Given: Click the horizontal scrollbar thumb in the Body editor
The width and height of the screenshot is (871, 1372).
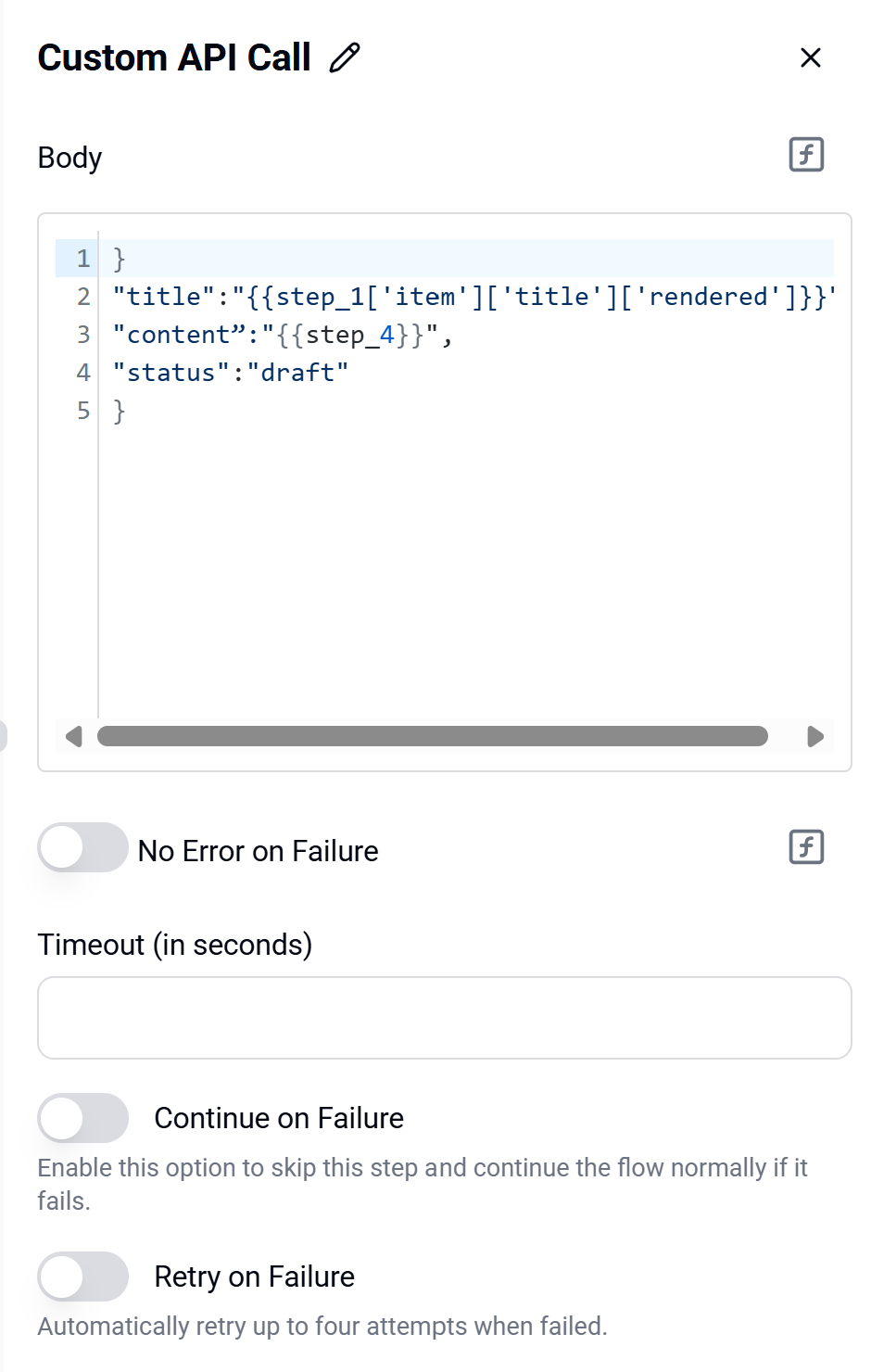Looking at the screenshot, I should (x=433, y=736).
